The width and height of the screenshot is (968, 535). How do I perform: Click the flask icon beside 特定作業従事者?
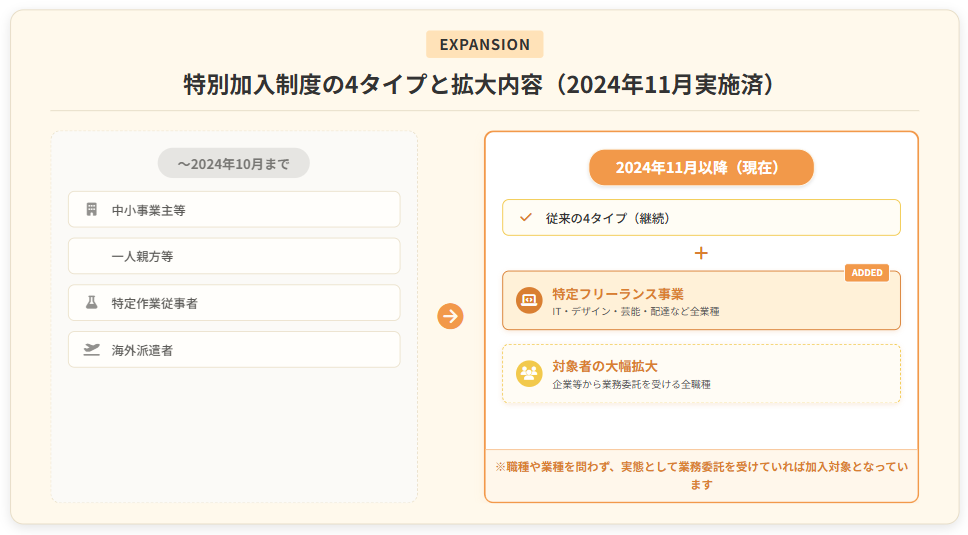pos(92,303)
